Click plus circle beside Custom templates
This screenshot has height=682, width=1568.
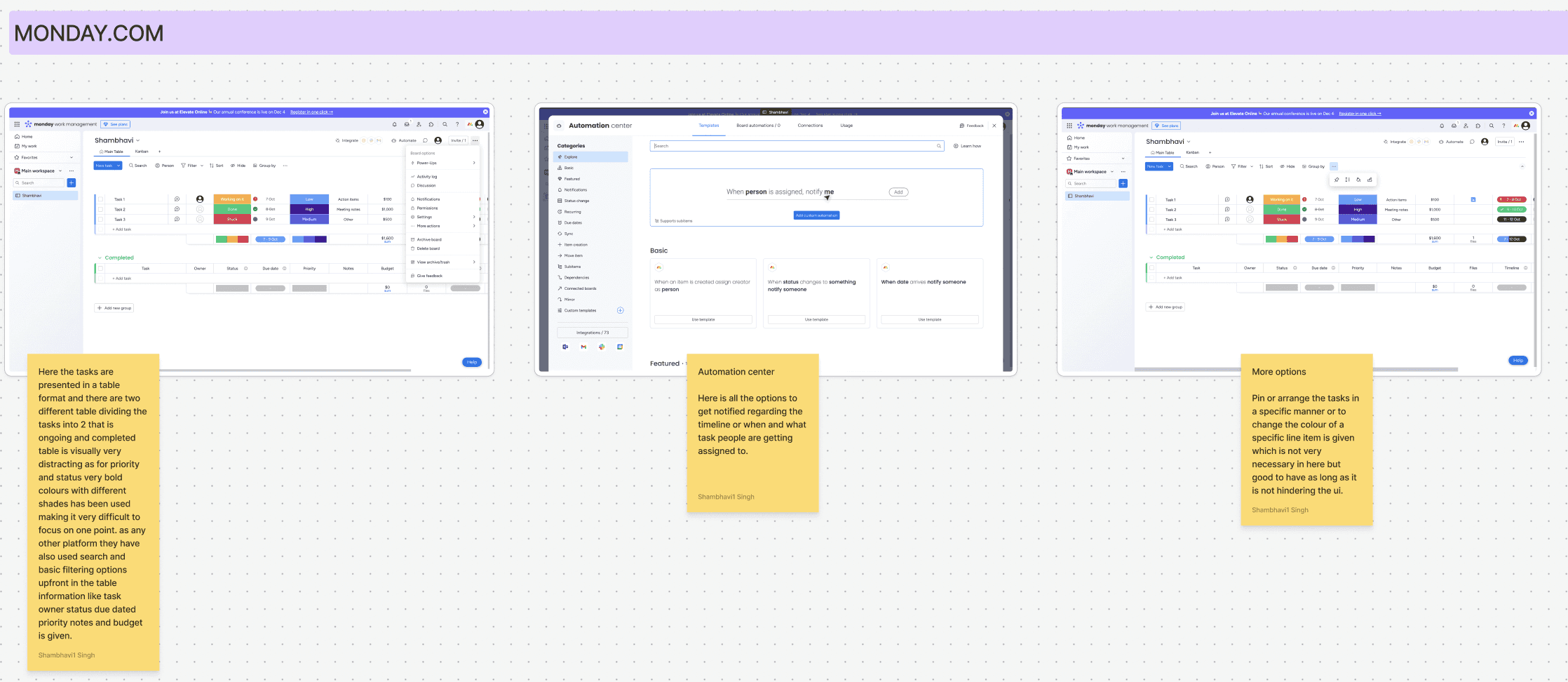620,310
